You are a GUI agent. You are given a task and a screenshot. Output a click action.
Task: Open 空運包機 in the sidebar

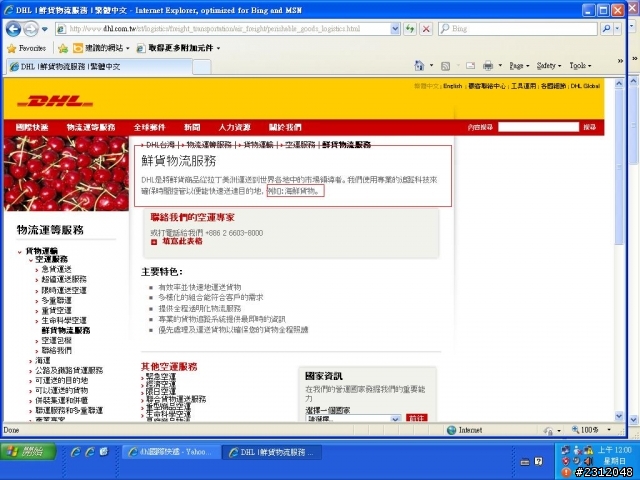(x=56, y=340)
